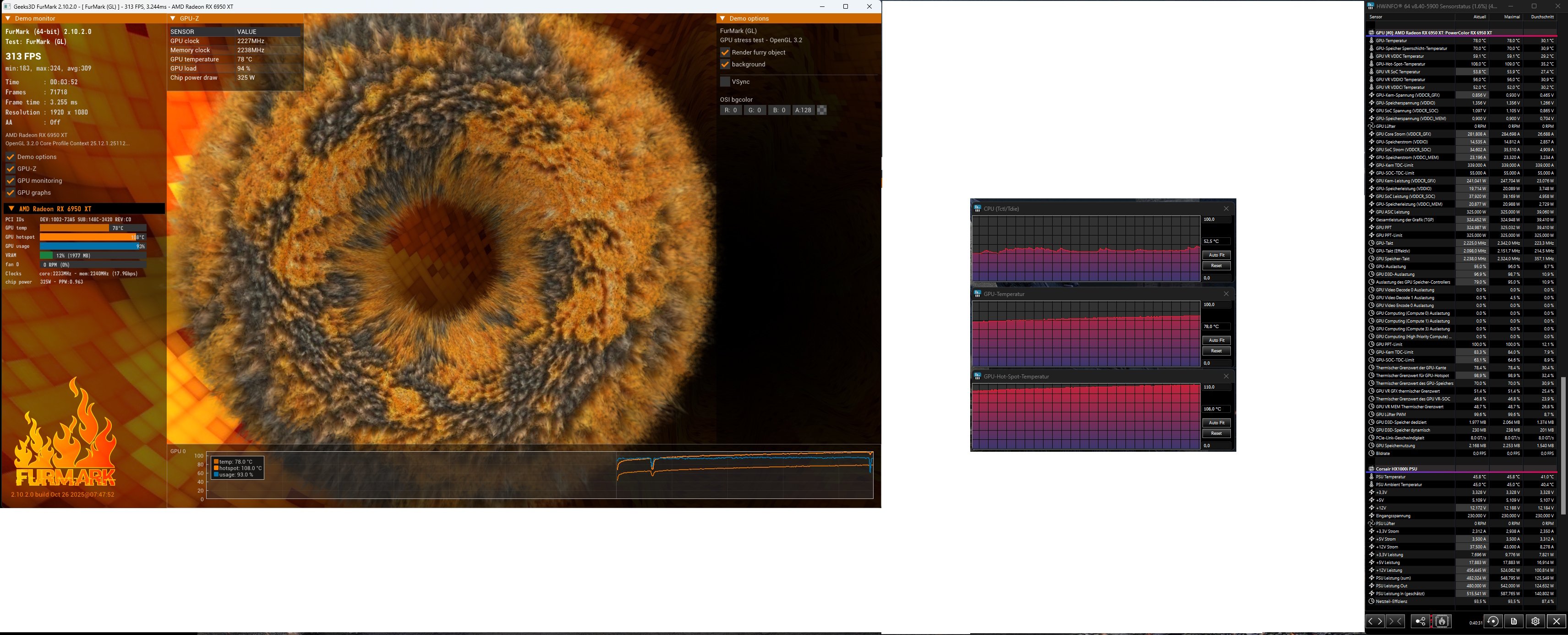Viewport: 1568px width, 635px height.
Task: Reset sensor min/max clock icon
Action: coord(1492,621)
